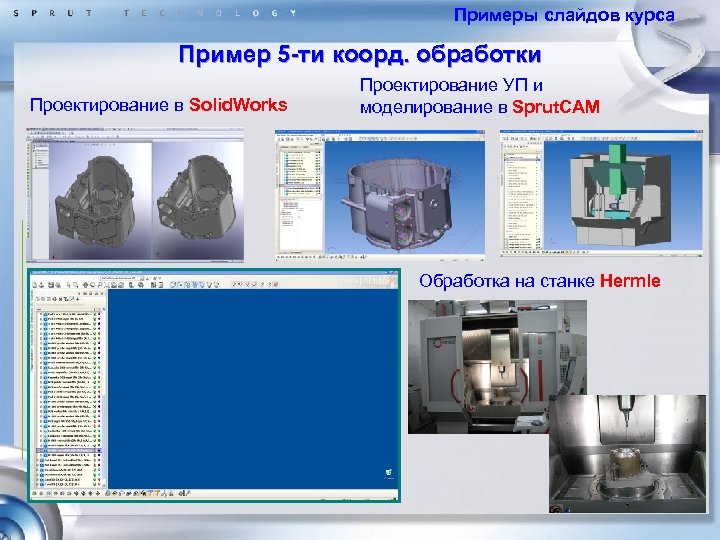Click the magnifier Zoom icon in the large SprutCAM toolbar

[x=100, y=285]
